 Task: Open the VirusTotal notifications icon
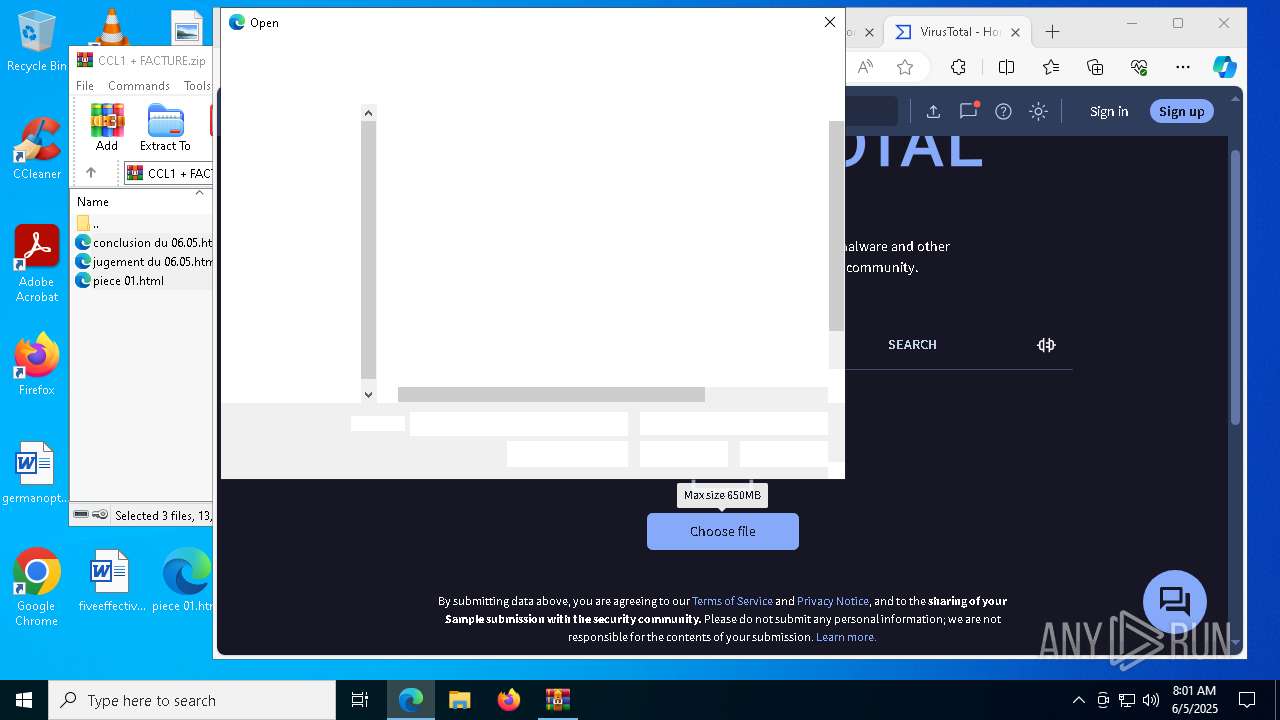[968, 111]
